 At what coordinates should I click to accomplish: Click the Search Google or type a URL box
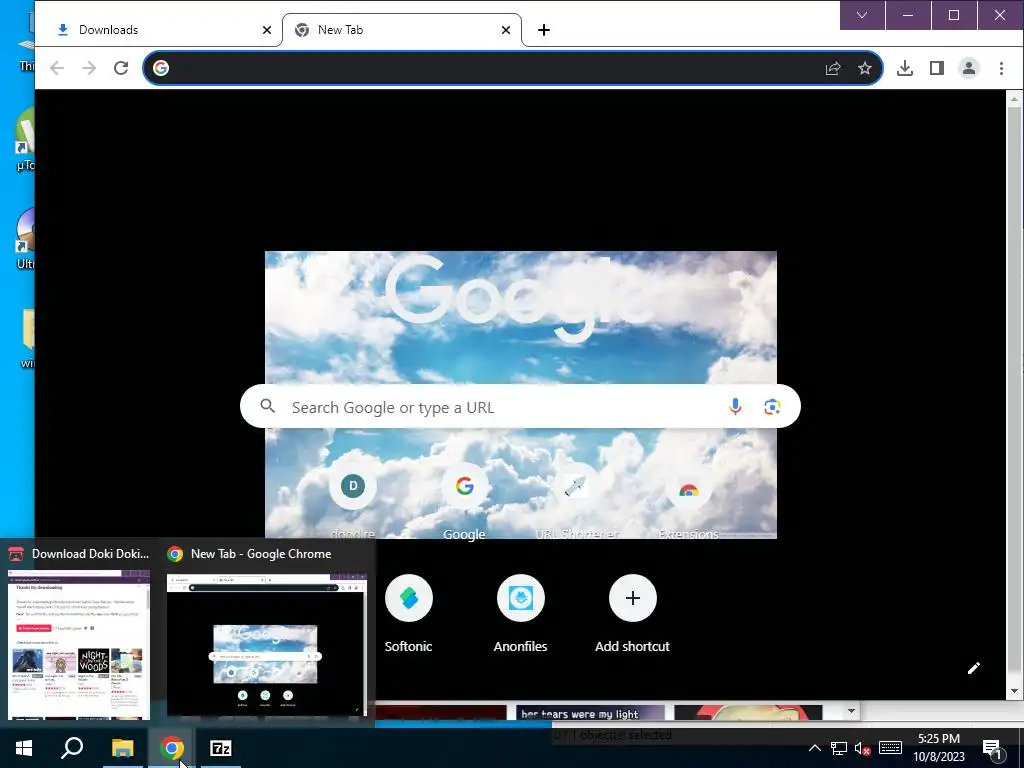[x=520, y=407]
